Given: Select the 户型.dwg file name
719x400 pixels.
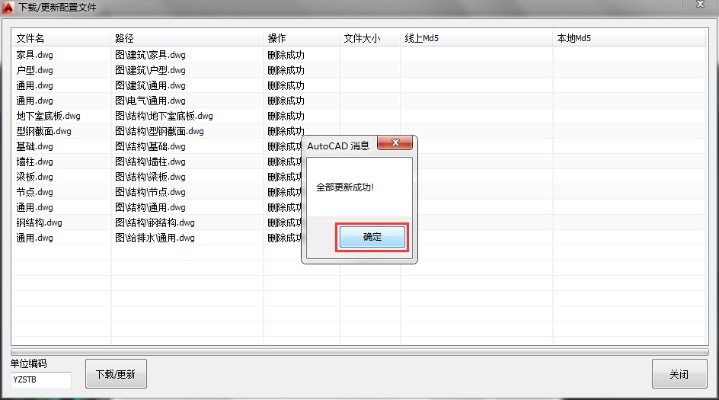Looking at the screenshot, I should point(35,70).
